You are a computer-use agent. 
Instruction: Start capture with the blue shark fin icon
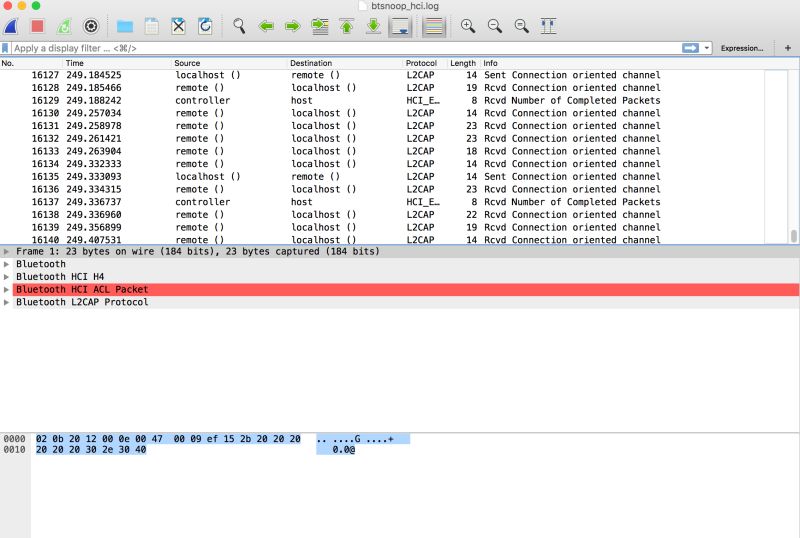point(11,26)
